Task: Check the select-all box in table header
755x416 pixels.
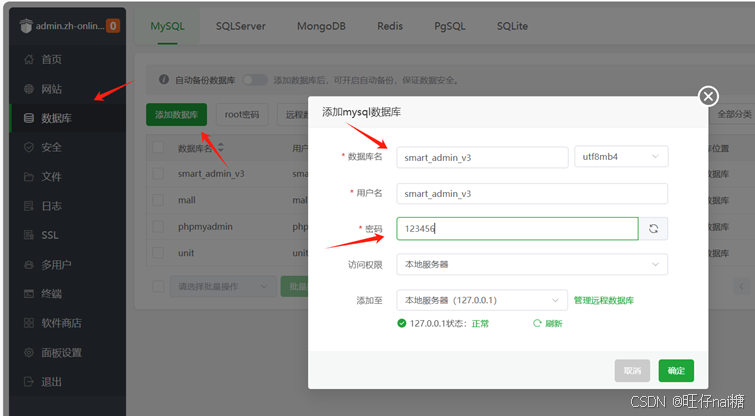Action: (158, 147)
